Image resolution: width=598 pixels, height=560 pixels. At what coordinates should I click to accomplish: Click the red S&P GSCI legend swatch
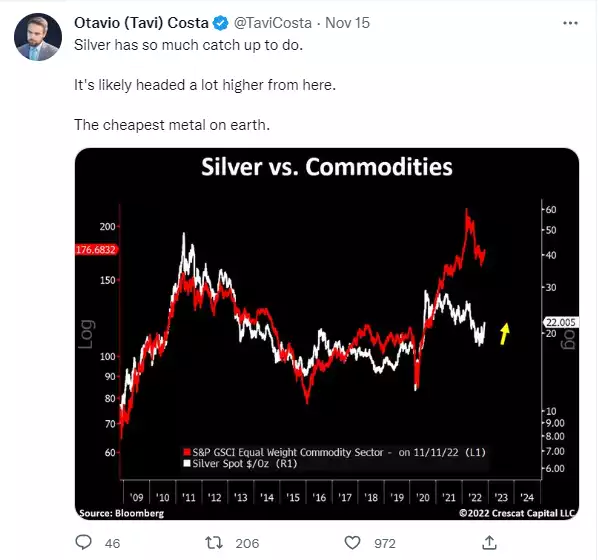(187, 452)
